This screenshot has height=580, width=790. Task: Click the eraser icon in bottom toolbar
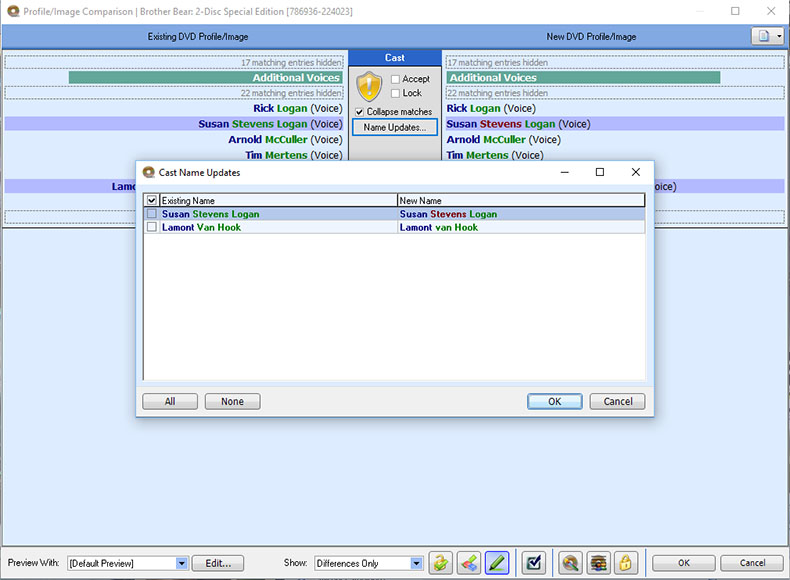click(468, 563)
